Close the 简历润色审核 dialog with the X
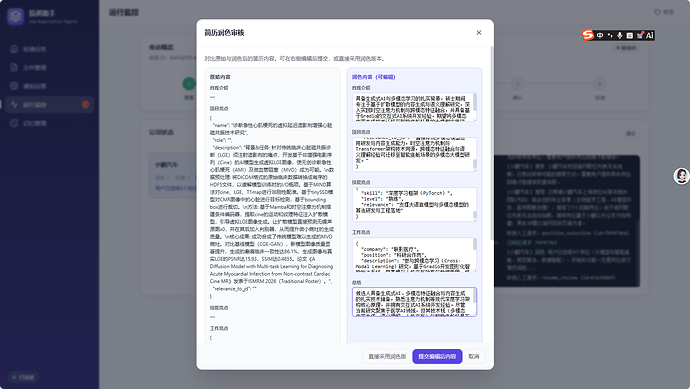The height and width of the screenshot is (389, 690). 479,33
